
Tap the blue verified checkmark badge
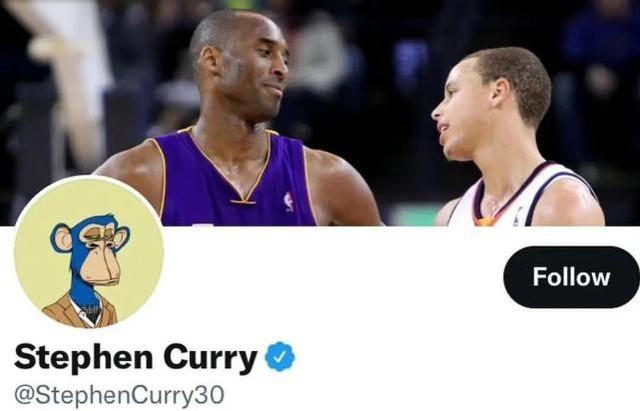280,356
